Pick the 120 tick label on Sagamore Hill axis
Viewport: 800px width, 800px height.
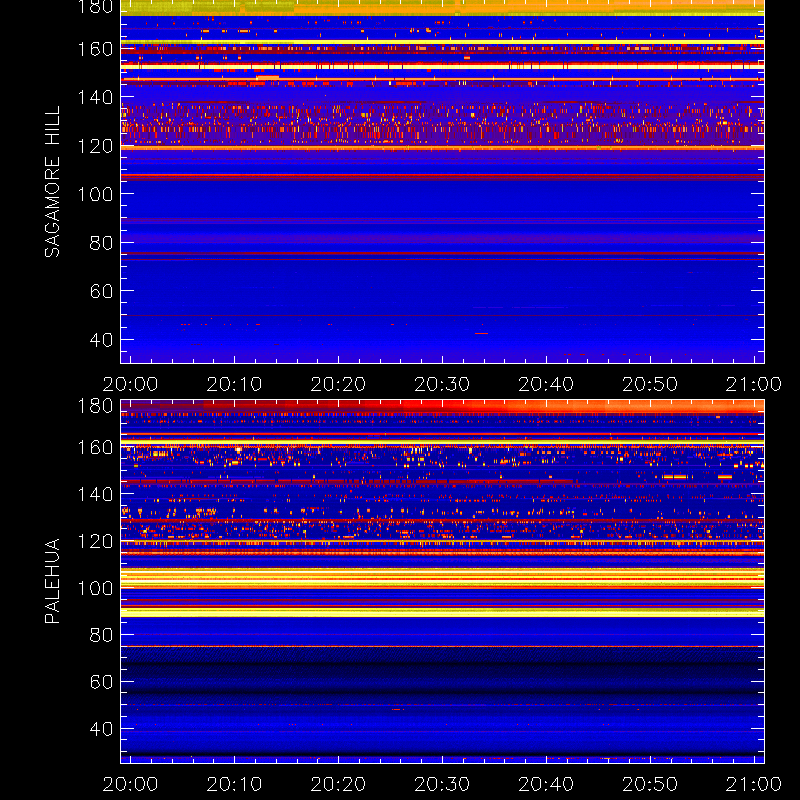[95, 146]
